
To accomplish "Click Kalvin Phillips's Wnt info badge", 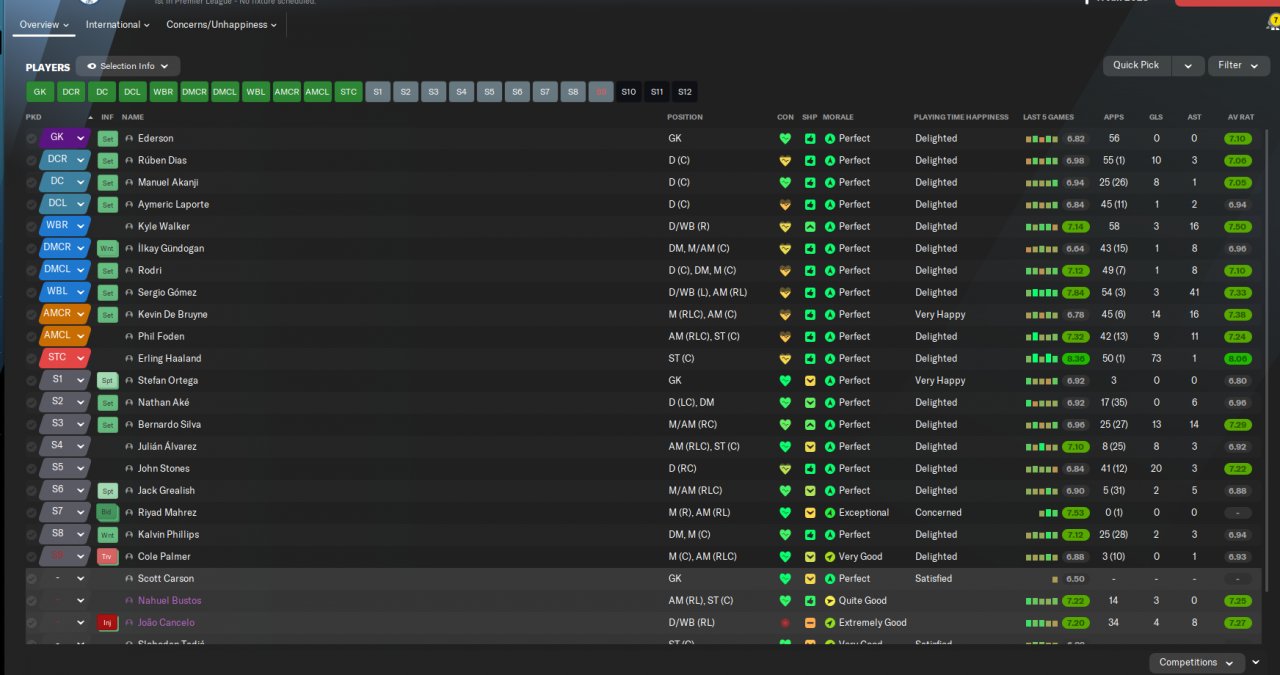I will 107,534.
